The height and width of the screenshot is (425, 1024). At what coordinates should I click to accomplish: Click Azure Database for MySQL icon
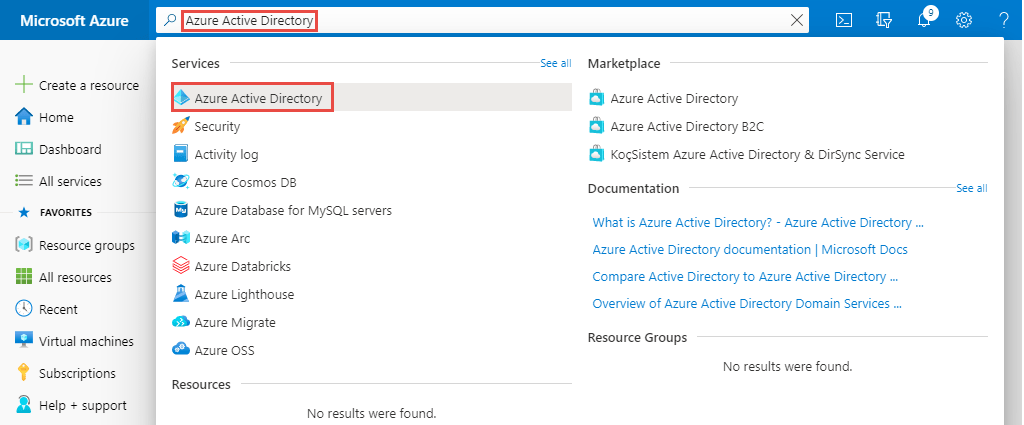point(181,210)
